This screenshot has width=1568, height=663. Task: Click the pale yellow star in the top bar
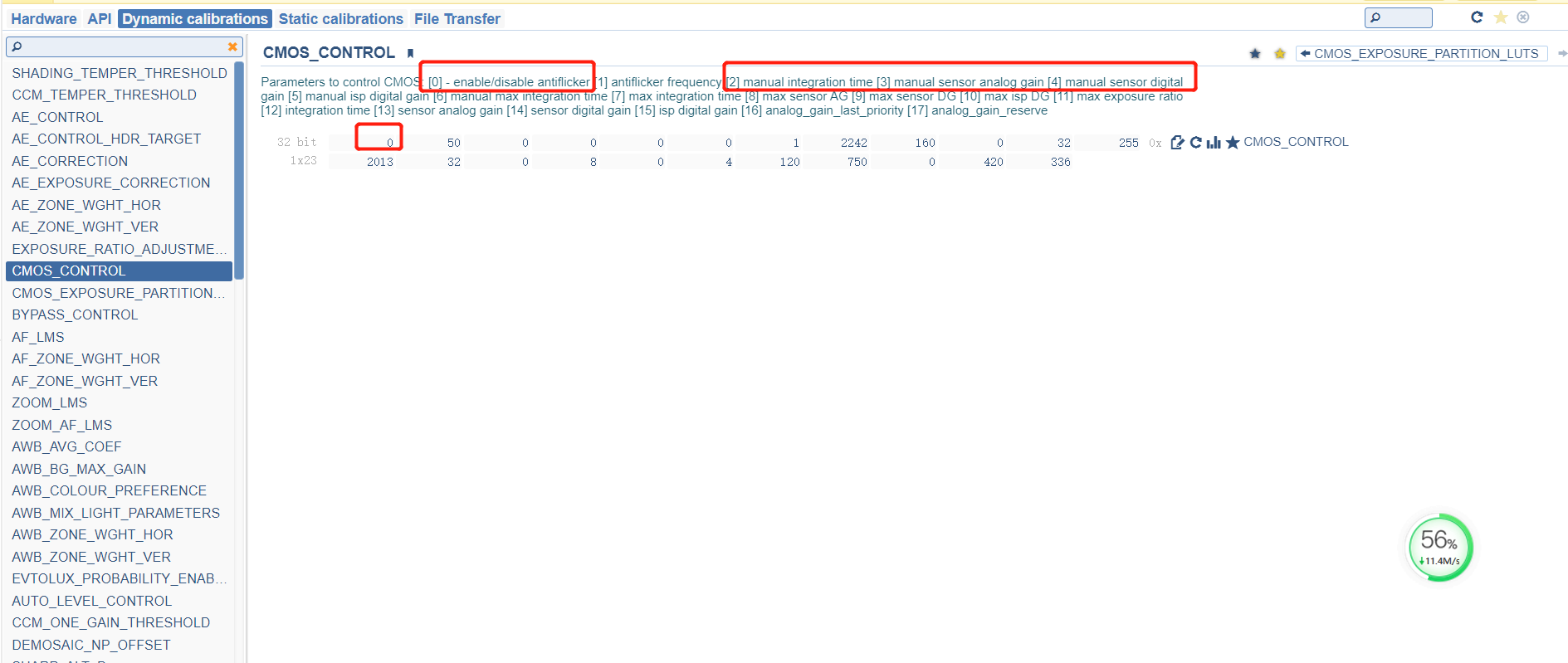pyautogui.click(x=1501, y=17)
